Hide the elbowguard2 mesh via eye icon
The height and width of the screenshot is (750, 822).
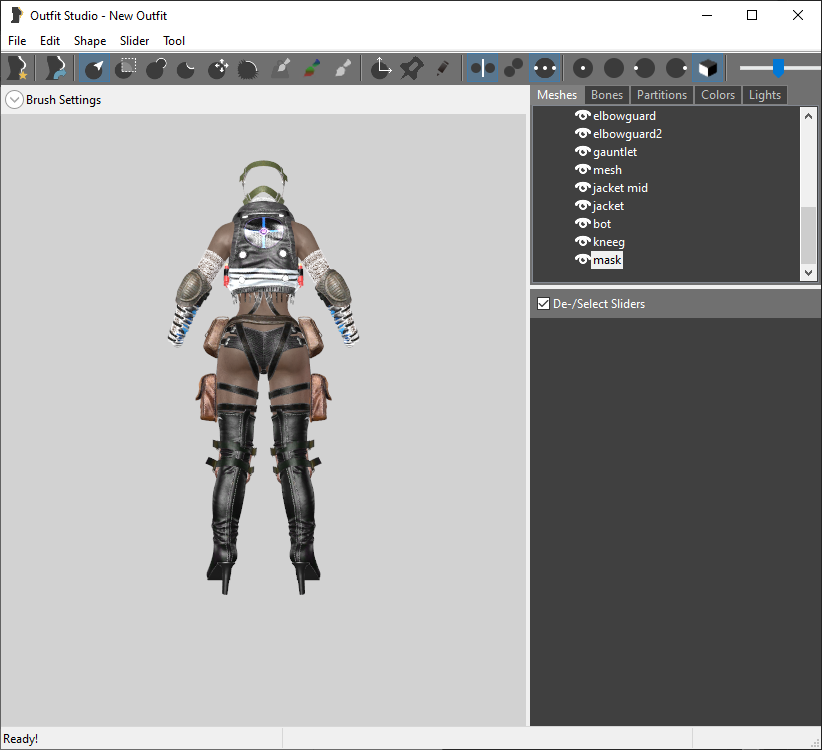(x=582, y=134)
